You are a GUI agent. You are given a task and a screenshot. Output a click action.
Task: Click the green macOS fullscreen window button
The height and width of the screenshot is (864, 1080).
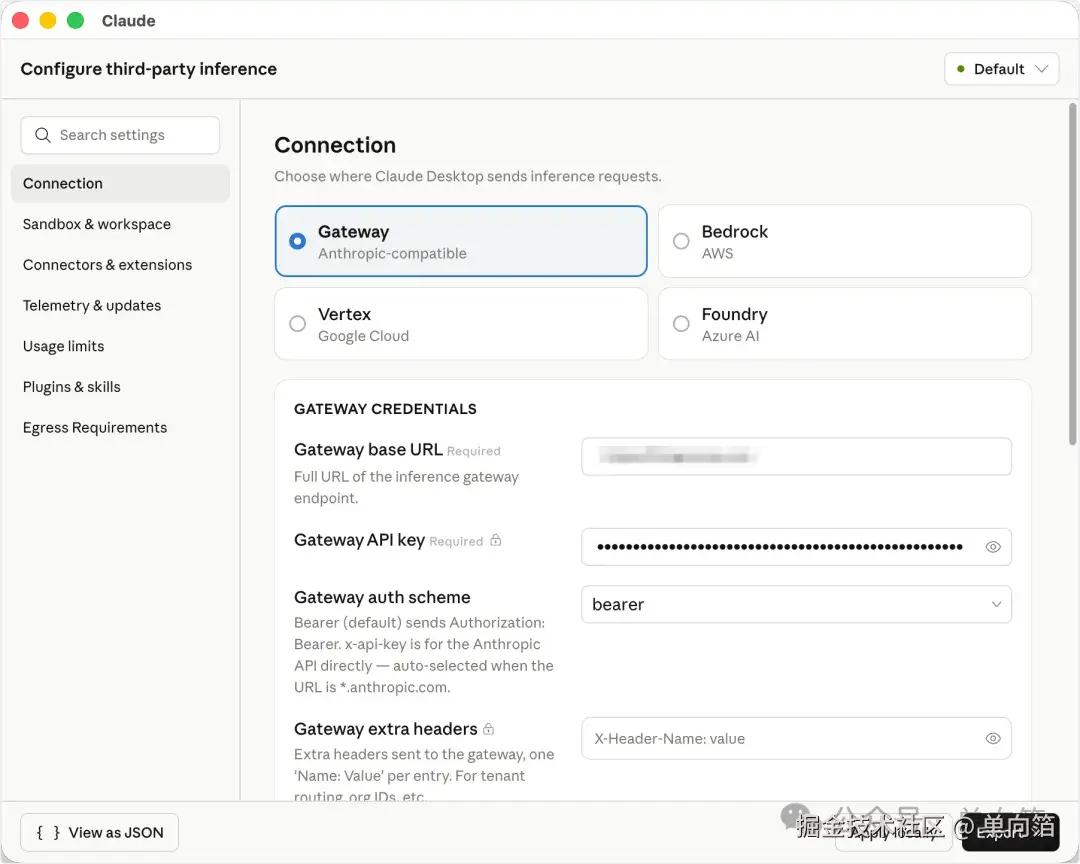click(x=76, y=21)
